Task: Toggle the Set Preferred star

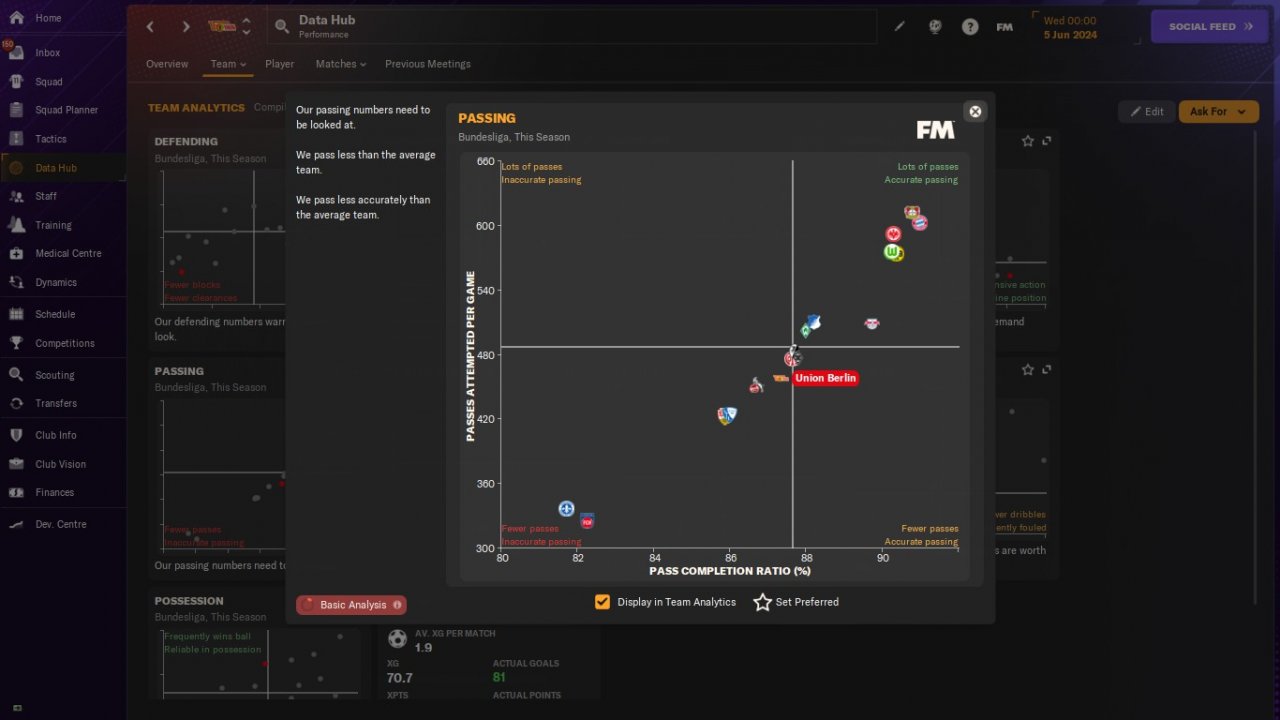Action: [x=762, y=602]
